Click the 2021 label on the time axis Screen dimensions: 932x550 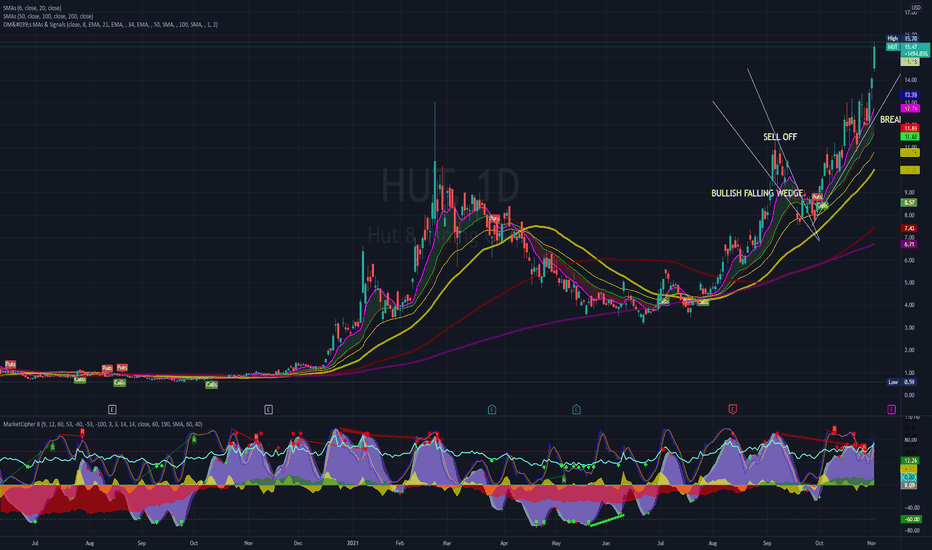pyautogui.click(x=353, y=543)
